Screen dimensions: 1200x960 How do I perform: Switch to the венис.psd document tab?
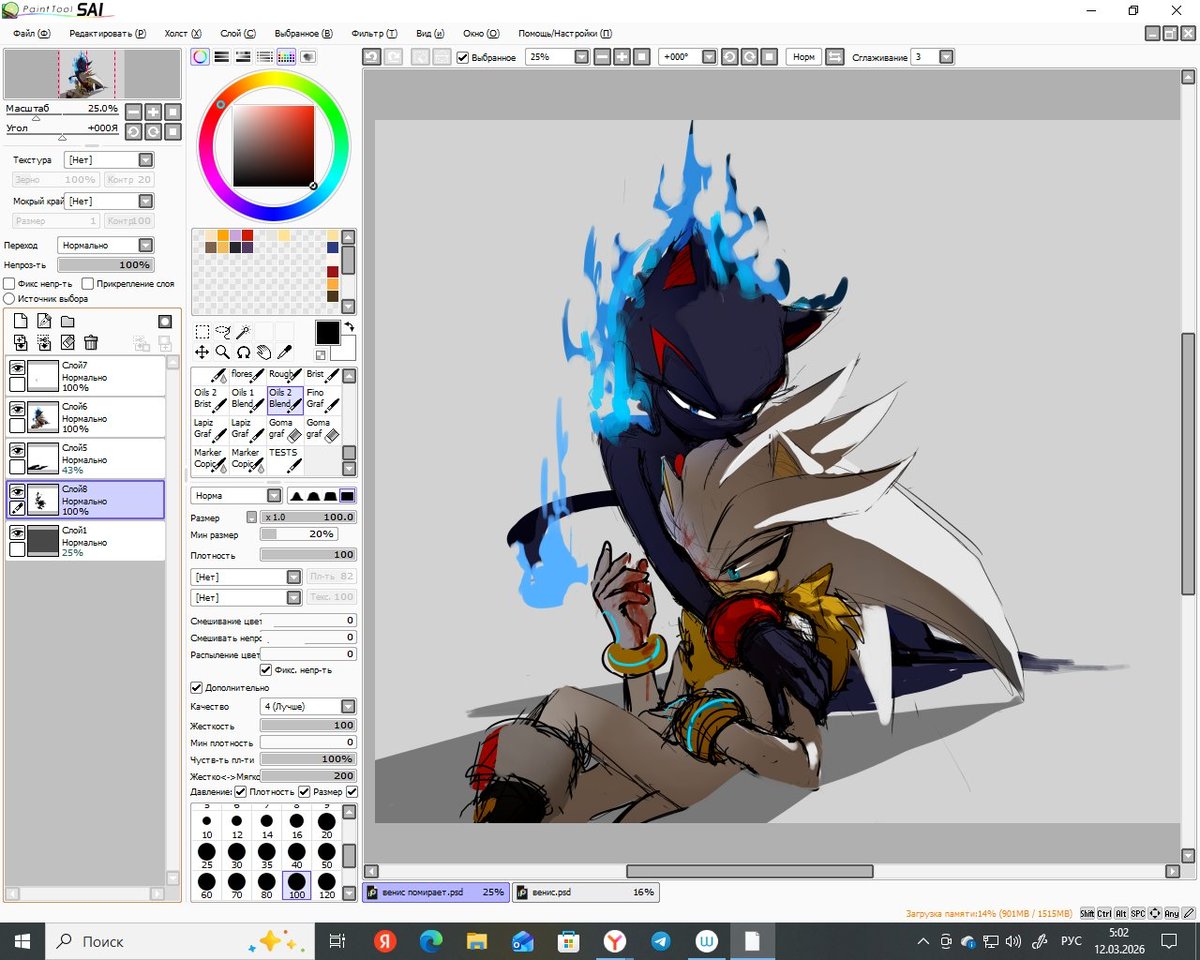[x=585, y=892]
